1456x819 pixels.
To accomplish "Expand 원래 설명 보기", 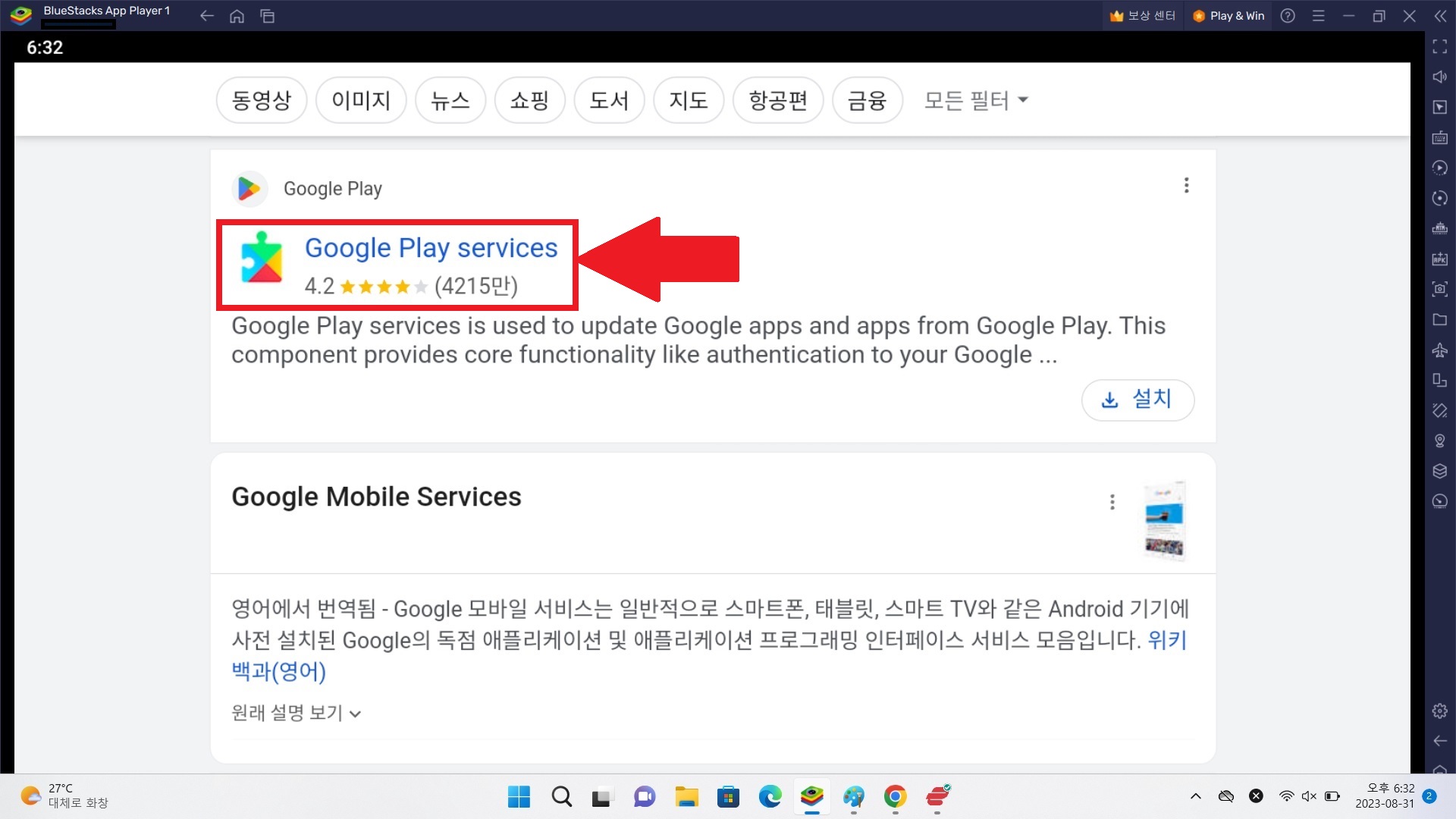I will 297,713.
